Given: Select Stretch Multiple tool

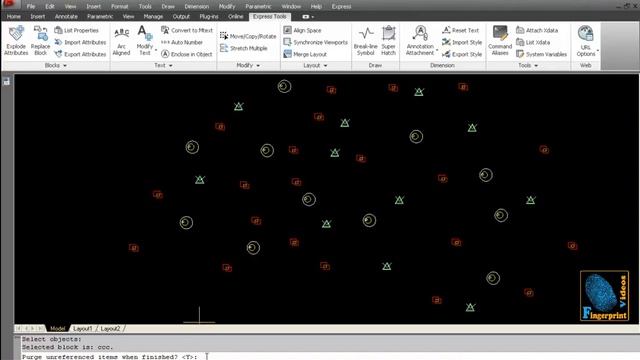Looking at the screenshot, I should click(x=244, y=48).
